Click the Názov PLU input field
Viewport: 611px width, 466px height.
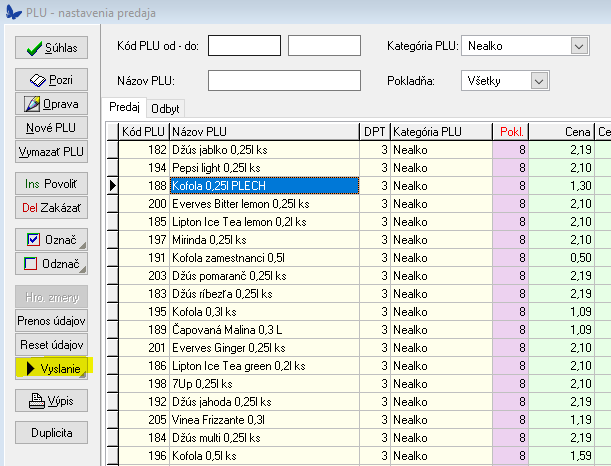click(284, 80)
